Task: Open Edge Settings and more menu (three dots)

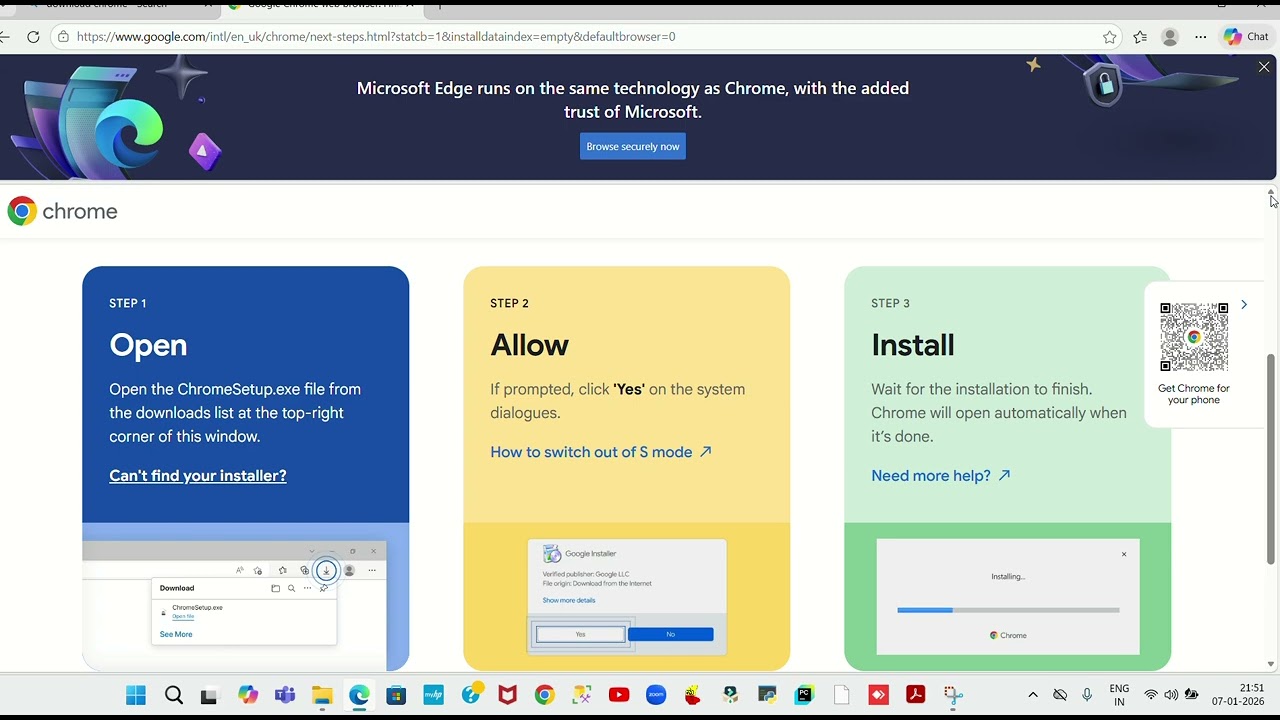Action: (x=1201, y=37)
